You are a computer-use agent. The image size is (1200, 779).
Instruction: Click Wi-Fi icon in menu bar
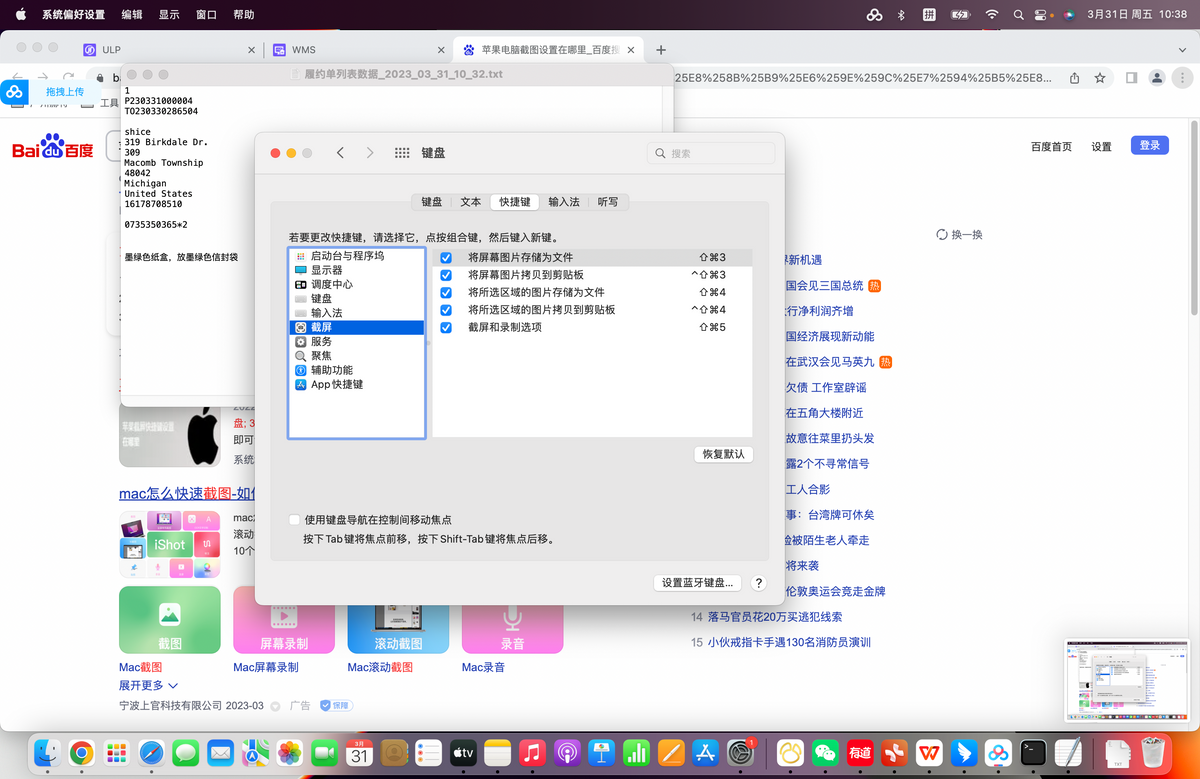point(991,15)
